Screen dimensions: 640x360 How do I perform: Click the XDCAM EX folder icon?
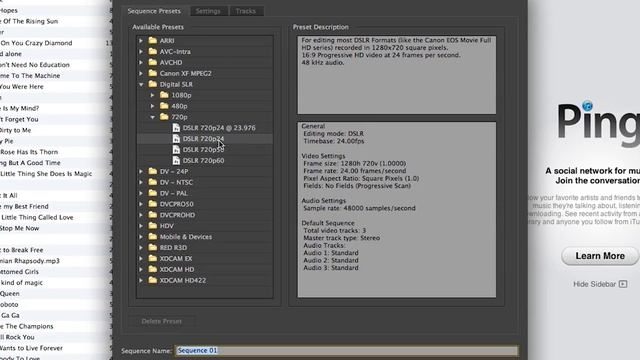153,258
